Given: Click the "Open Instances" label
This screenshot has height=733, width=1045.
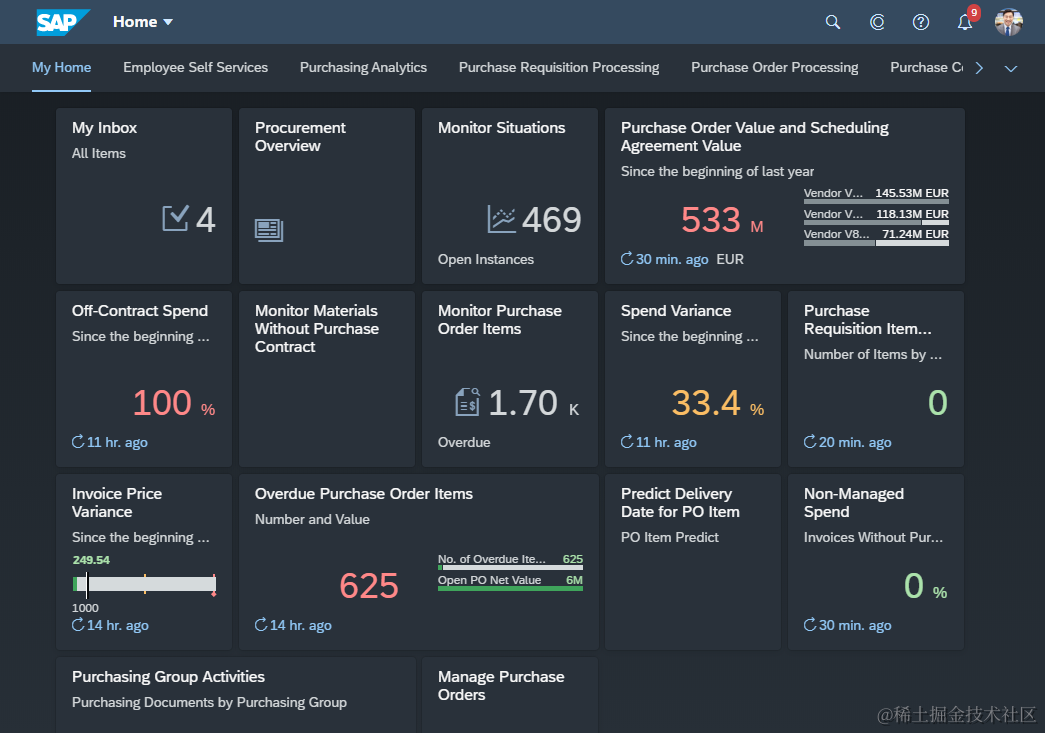Looking at the screenshot, I should click(x=486, y=259).
